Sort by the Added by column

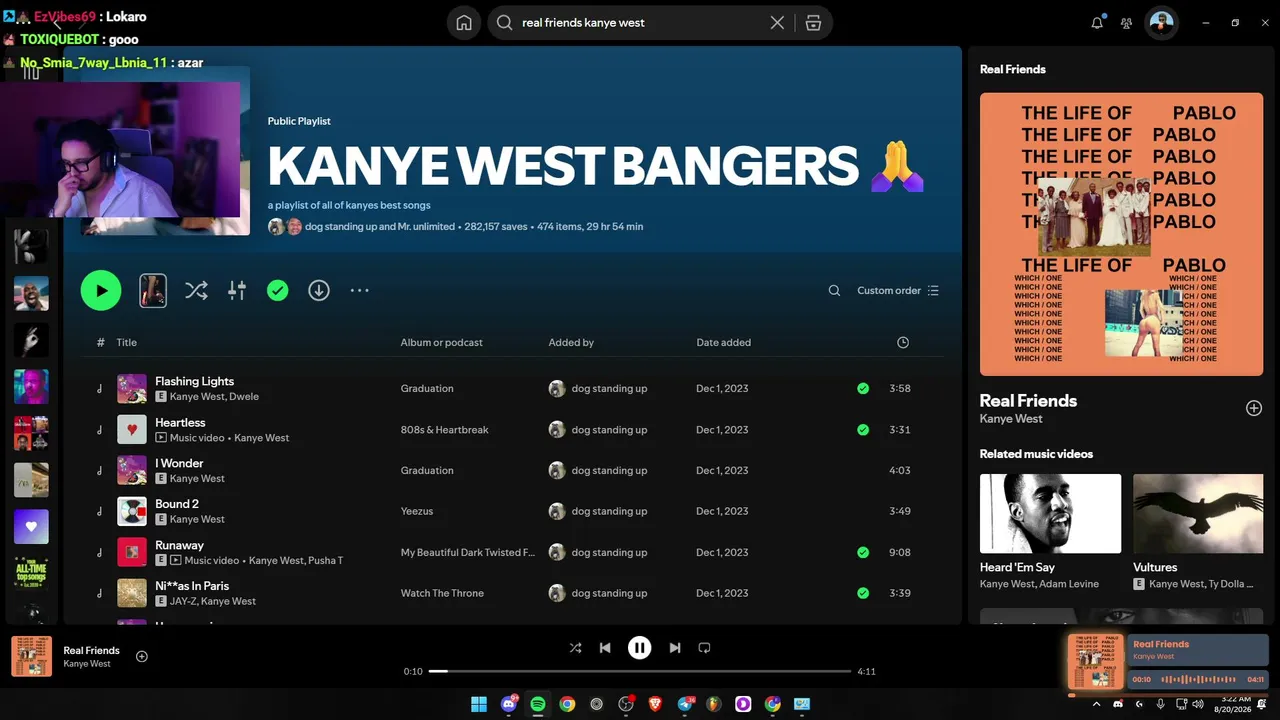click(571, 343)
